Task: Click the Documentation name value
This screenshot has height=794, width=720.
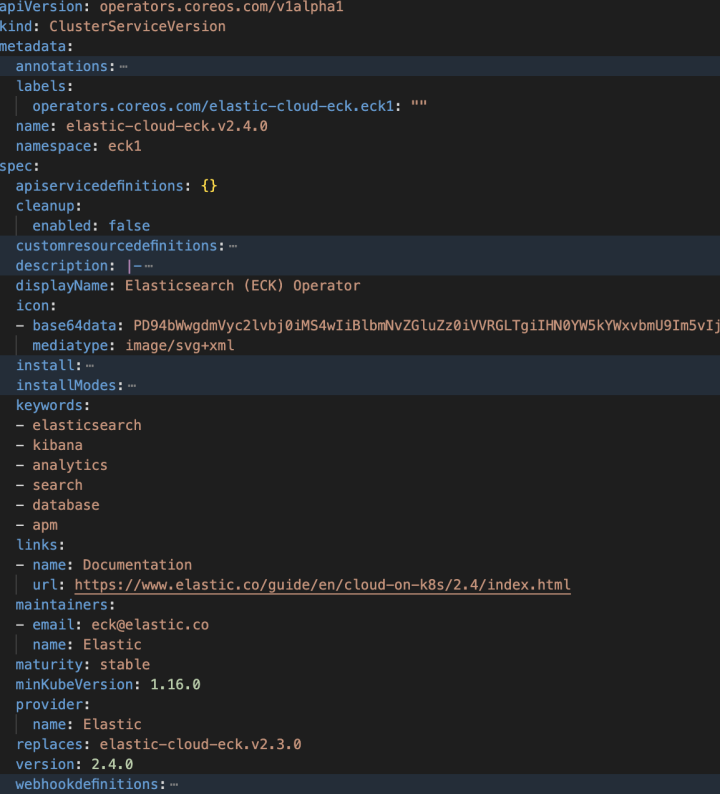Action: click(137, 565)
